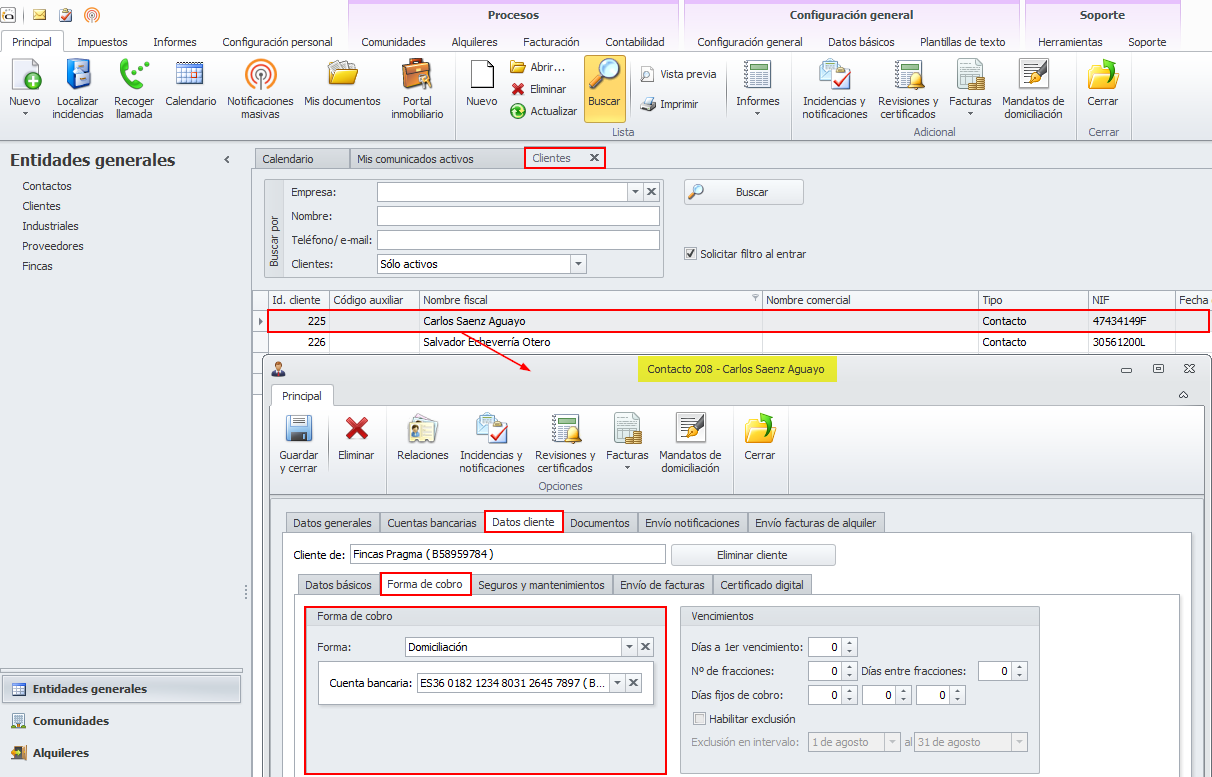Click Nº de fracciones spin field
1212x777 pixels.
832,671
